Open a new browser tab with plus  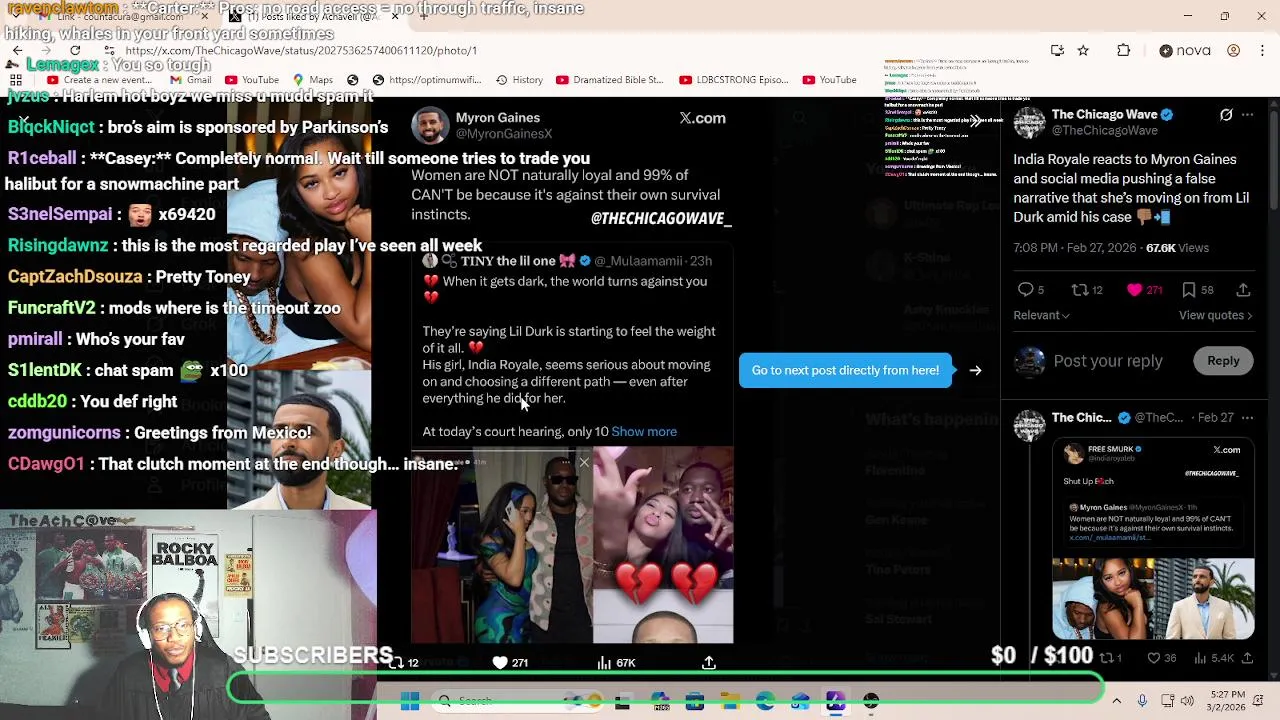pyautogui.click(x=423, y=16)
